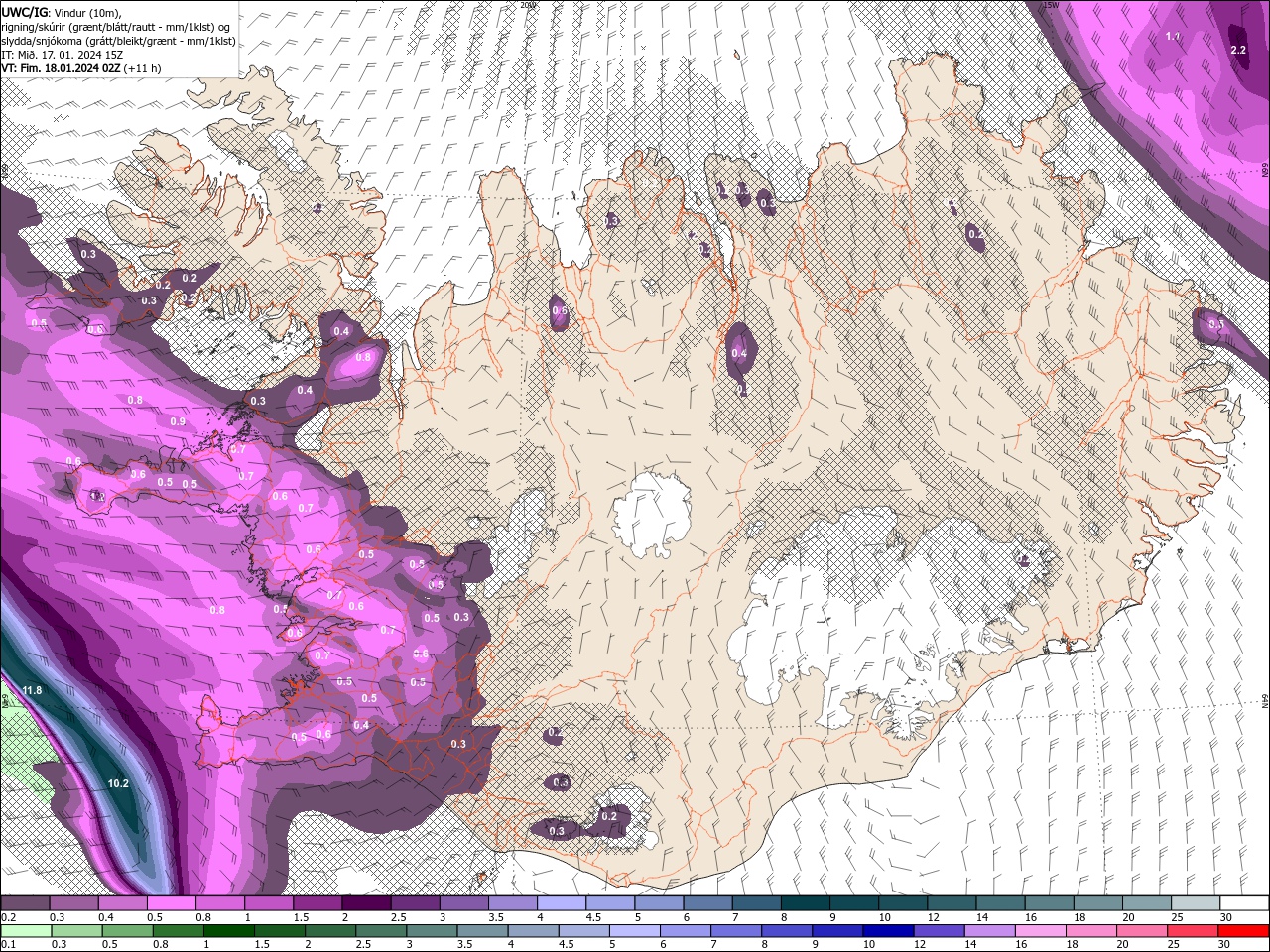Click the '0.2' label under the upper legend

[9, 917]
